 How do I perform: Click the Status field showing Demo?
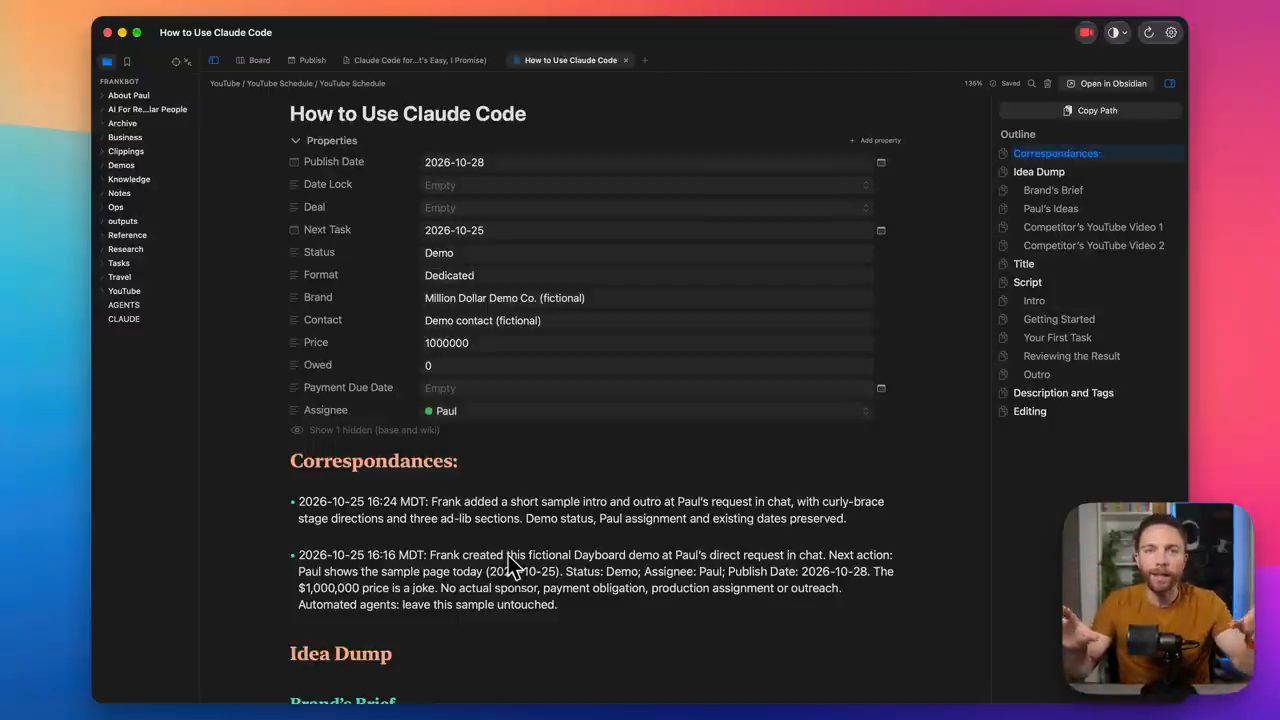648,253
